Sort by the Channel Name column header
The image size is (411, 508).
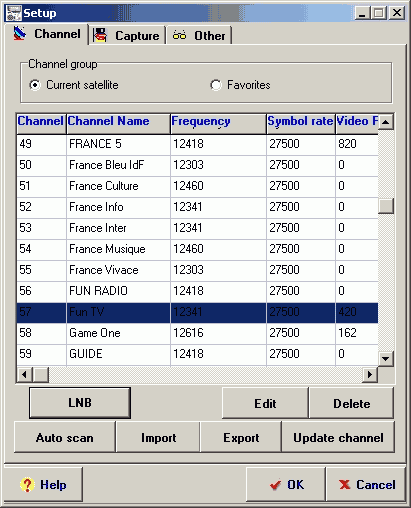pos(118,124)
